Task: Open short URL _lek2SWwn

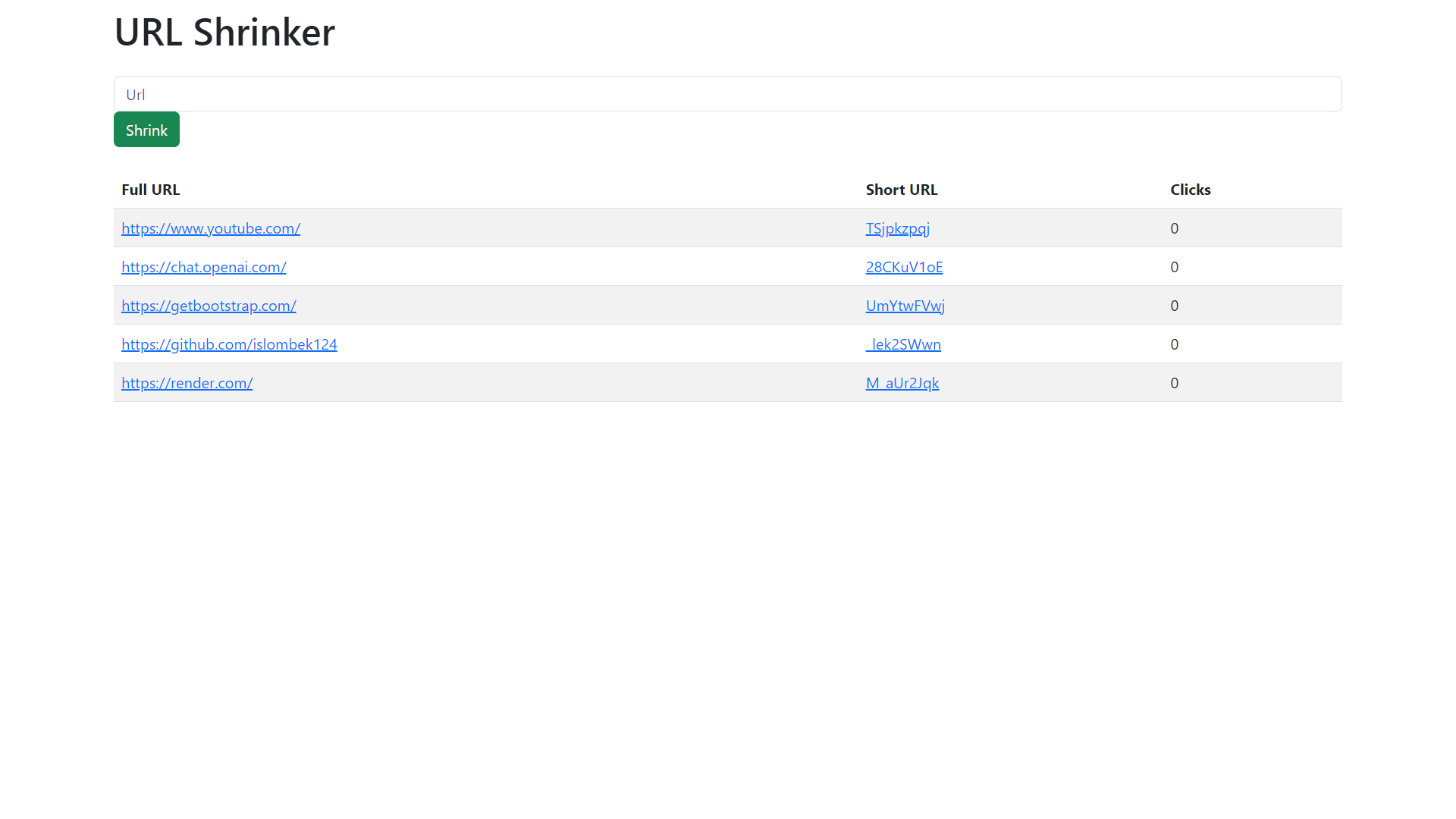Action: coord(903,344)
